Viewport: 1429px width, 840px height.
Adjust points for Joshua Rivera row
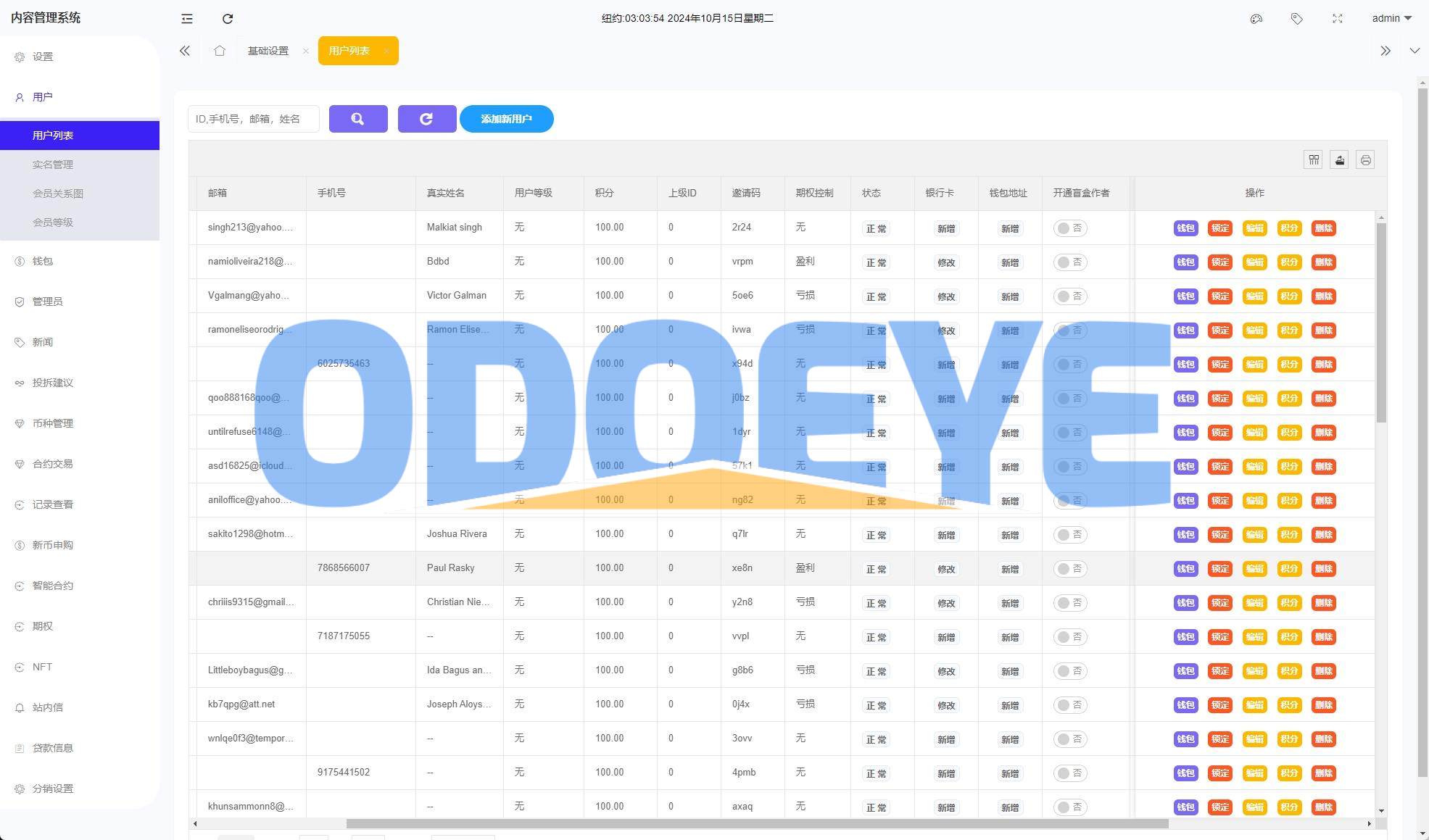1289,535
